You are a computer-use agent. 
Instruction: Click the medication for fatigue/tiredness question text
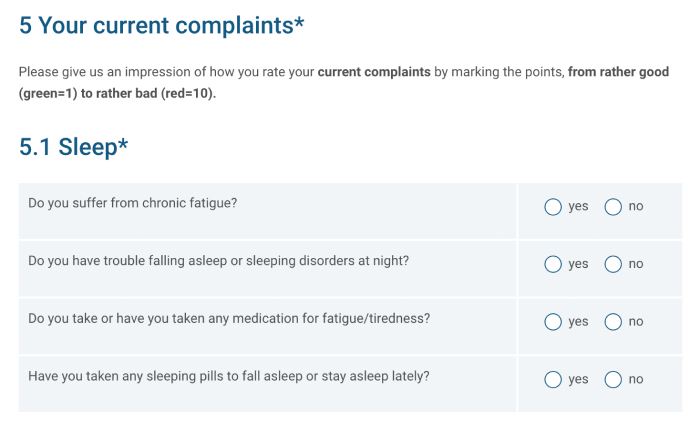pyautogui.click(x=229, y=318)
